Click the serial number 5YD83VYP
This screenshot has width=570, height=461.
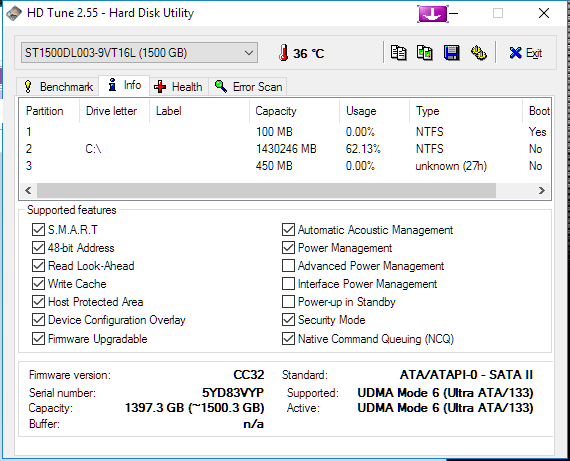click(x=233, y=393)
